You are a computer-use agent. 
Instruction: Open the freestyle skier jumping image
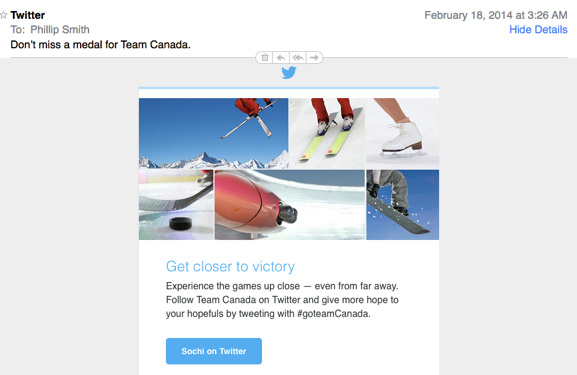[213, 133]
